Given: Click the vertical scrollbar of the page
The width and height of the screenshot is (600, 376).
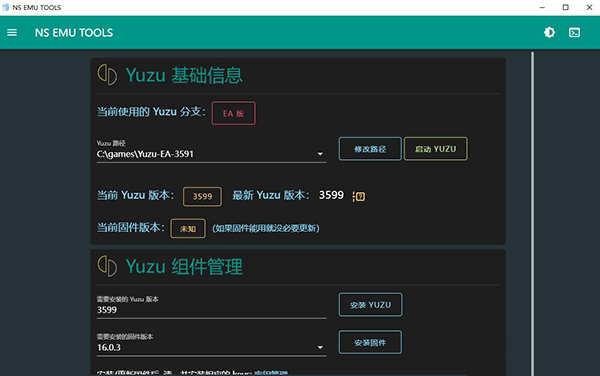Looking at the screenshot, I should pyautogui.click(x=532, y=213).
